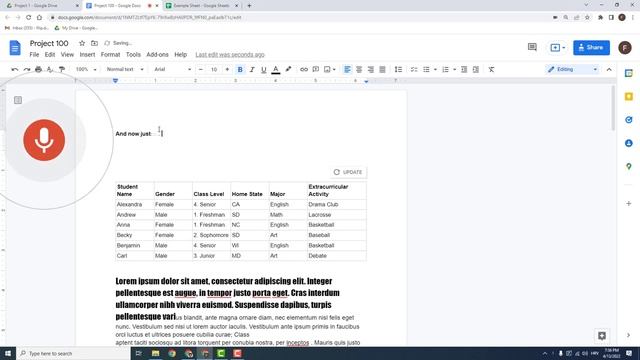Open the Format menu
Image resolution: width=640 pixels, height=360 pixels.
tap(110, 54)
